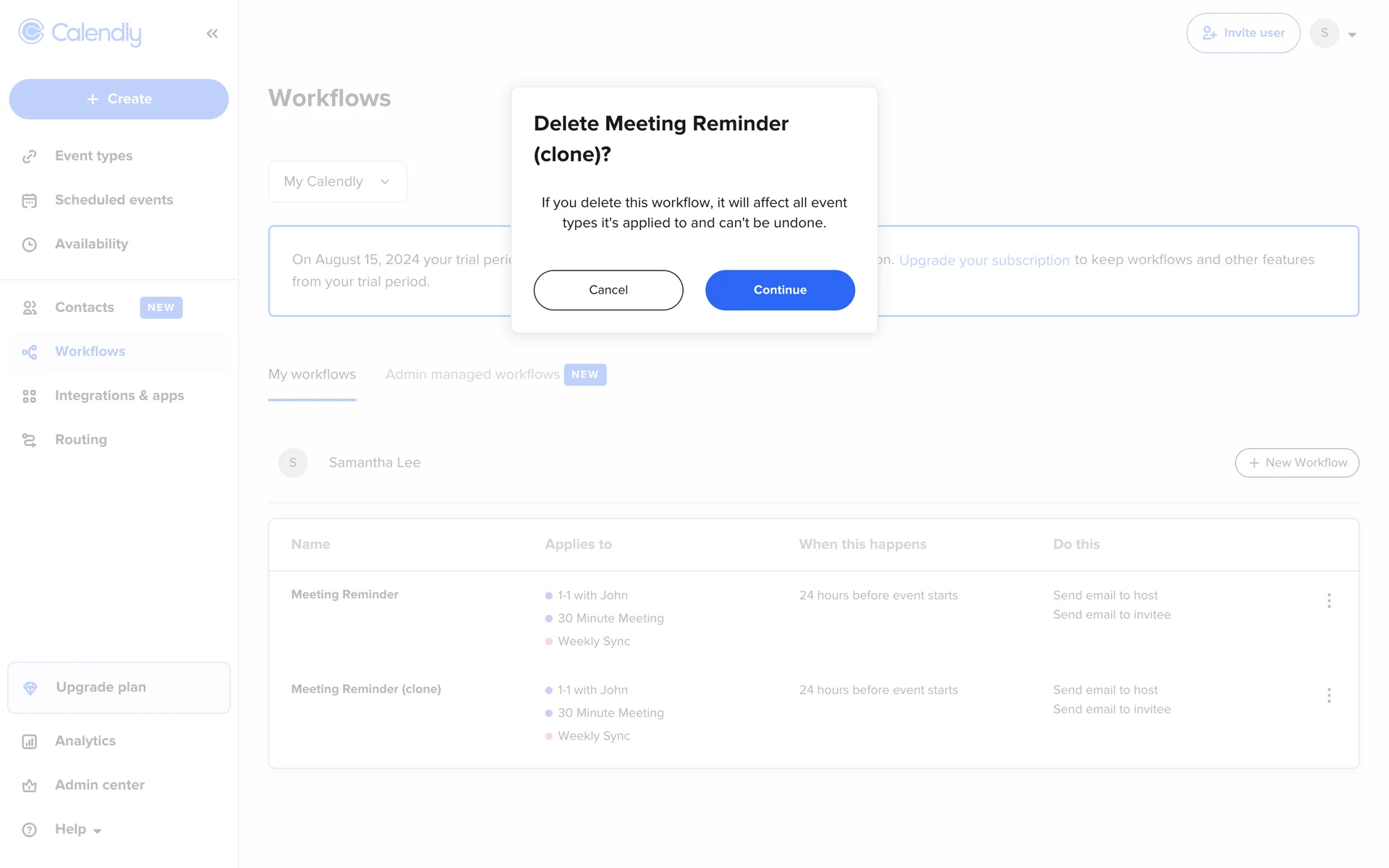Image resolution: width=1389 pixels, height=868 pixels.
Task: Open Event types link icon
Action: point(29,156)
